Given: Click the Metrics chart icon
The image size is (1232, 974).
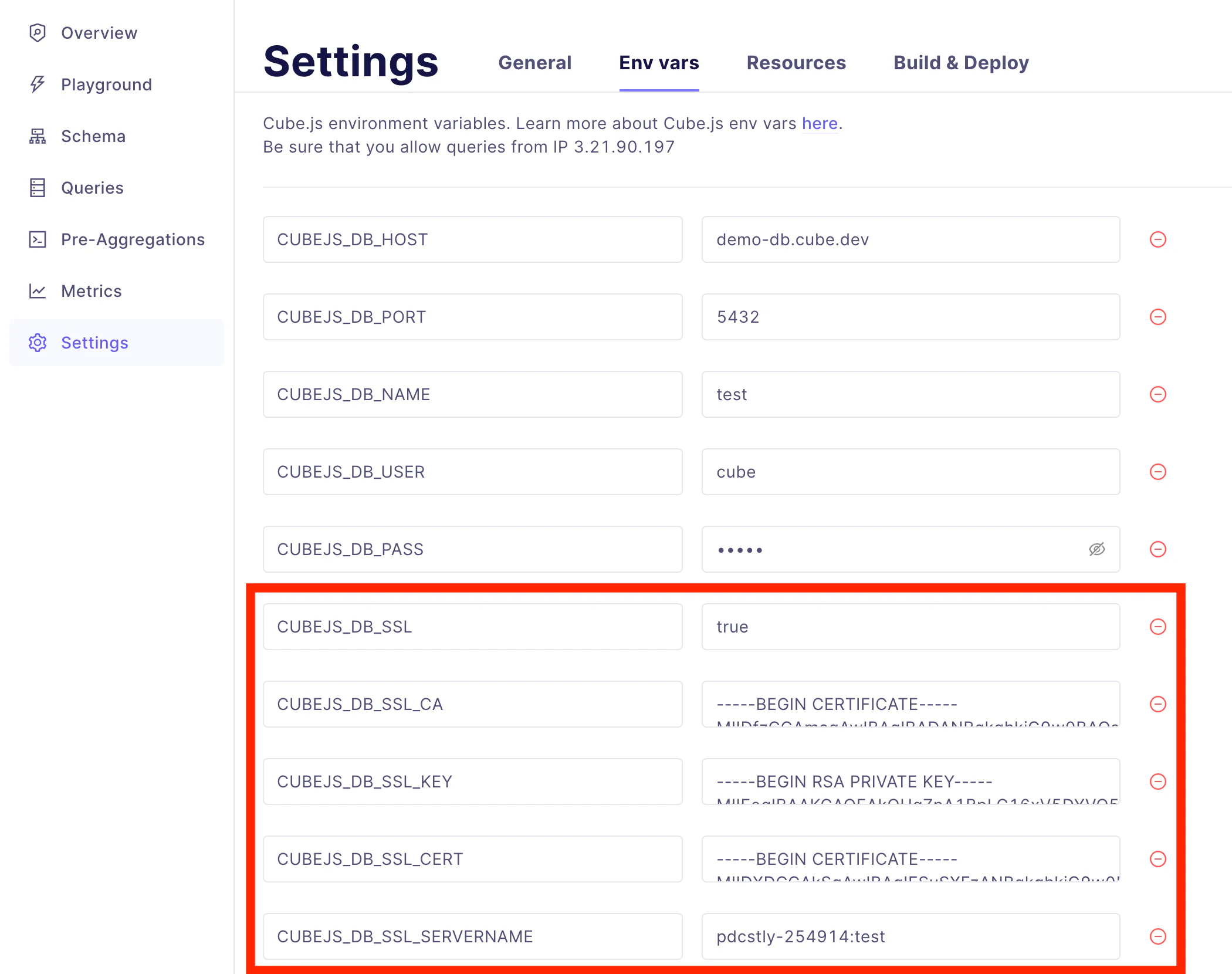Looking at the screenshot, I should pyautogui.click(x=38, y=291).
